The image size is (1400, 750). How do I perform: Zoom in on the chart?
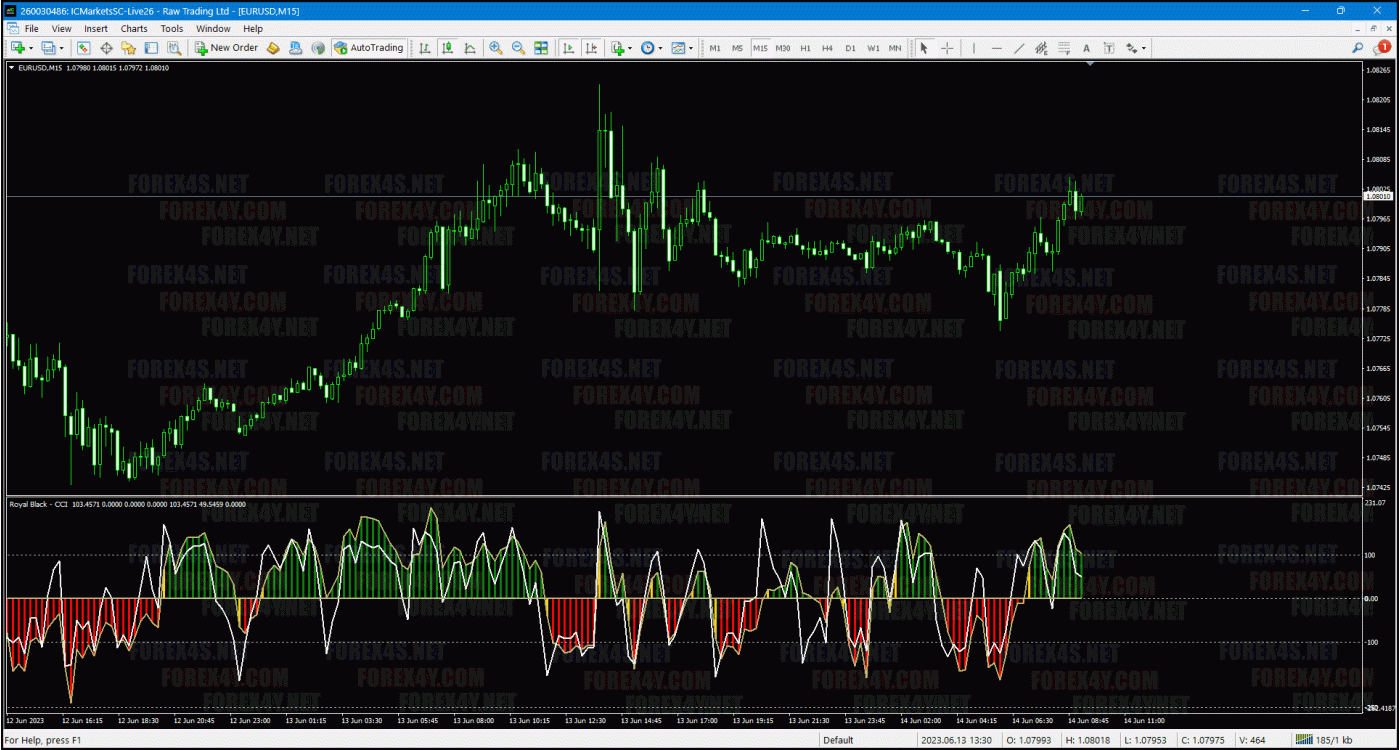tap(496, 48)
